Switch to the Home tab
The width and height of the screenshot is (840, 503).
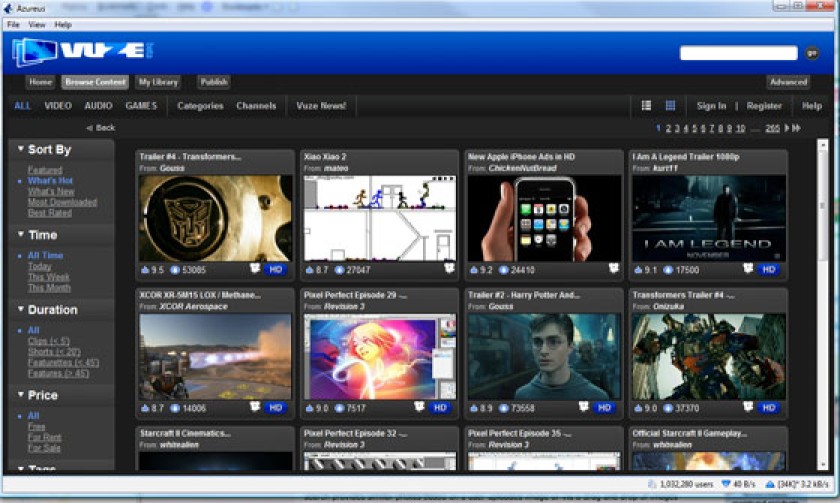coord(40,82)
